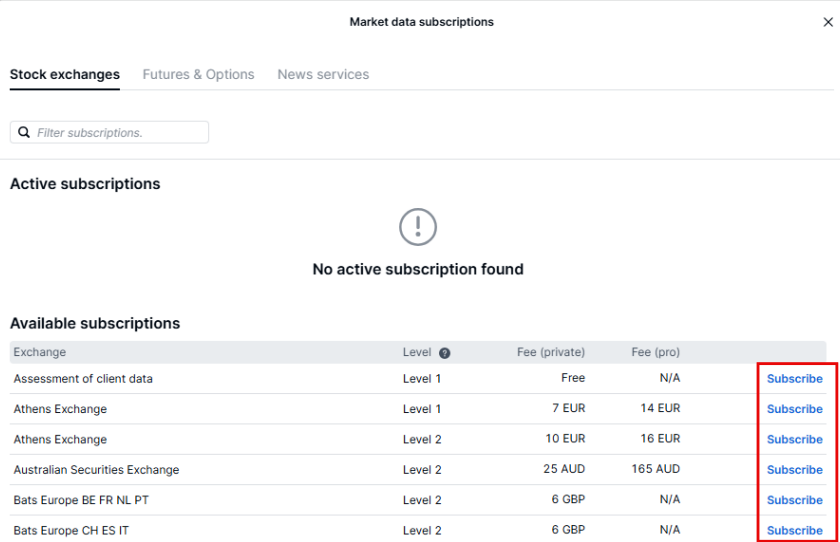The image size is (840, 542).
Task: Click the Fee (private) column header
Action: click(x=550, y=352)
